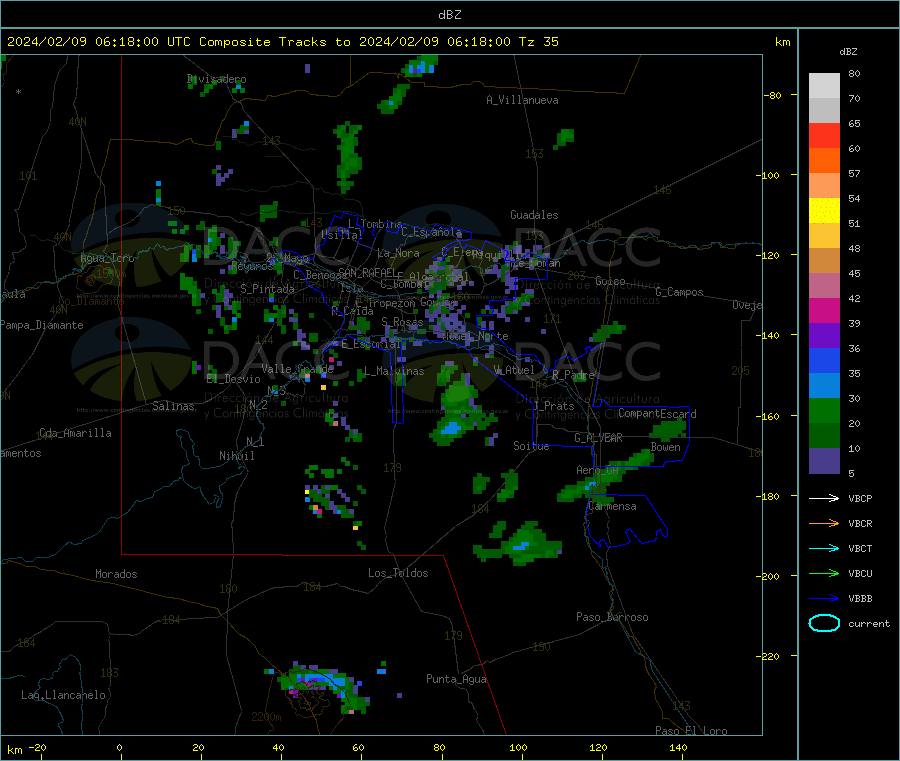
Task: Click the J_Prats map label
Action: (x=553, y=406)
